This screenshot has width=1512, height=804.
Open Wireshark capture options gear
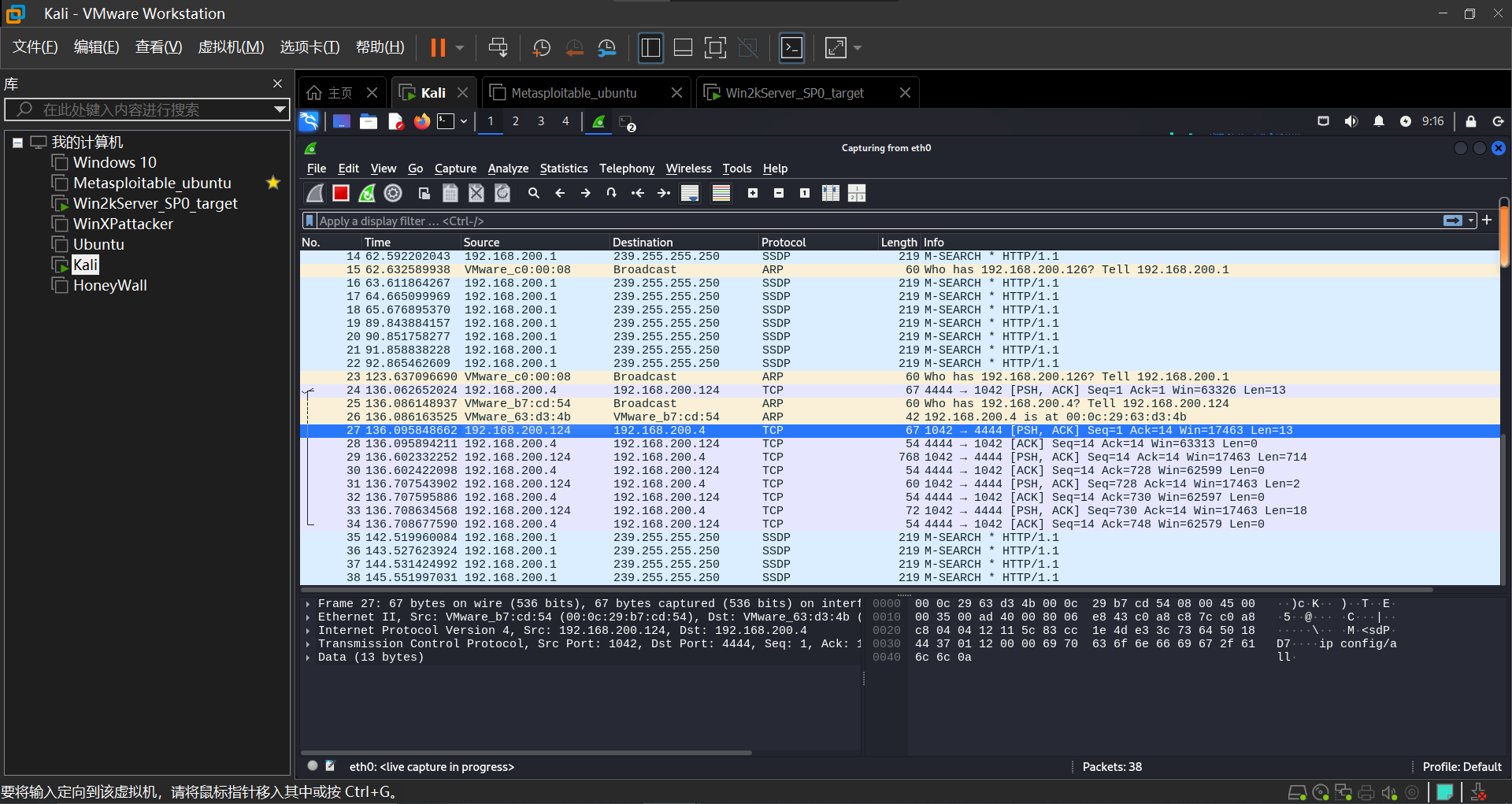click(x=393, y=194)
